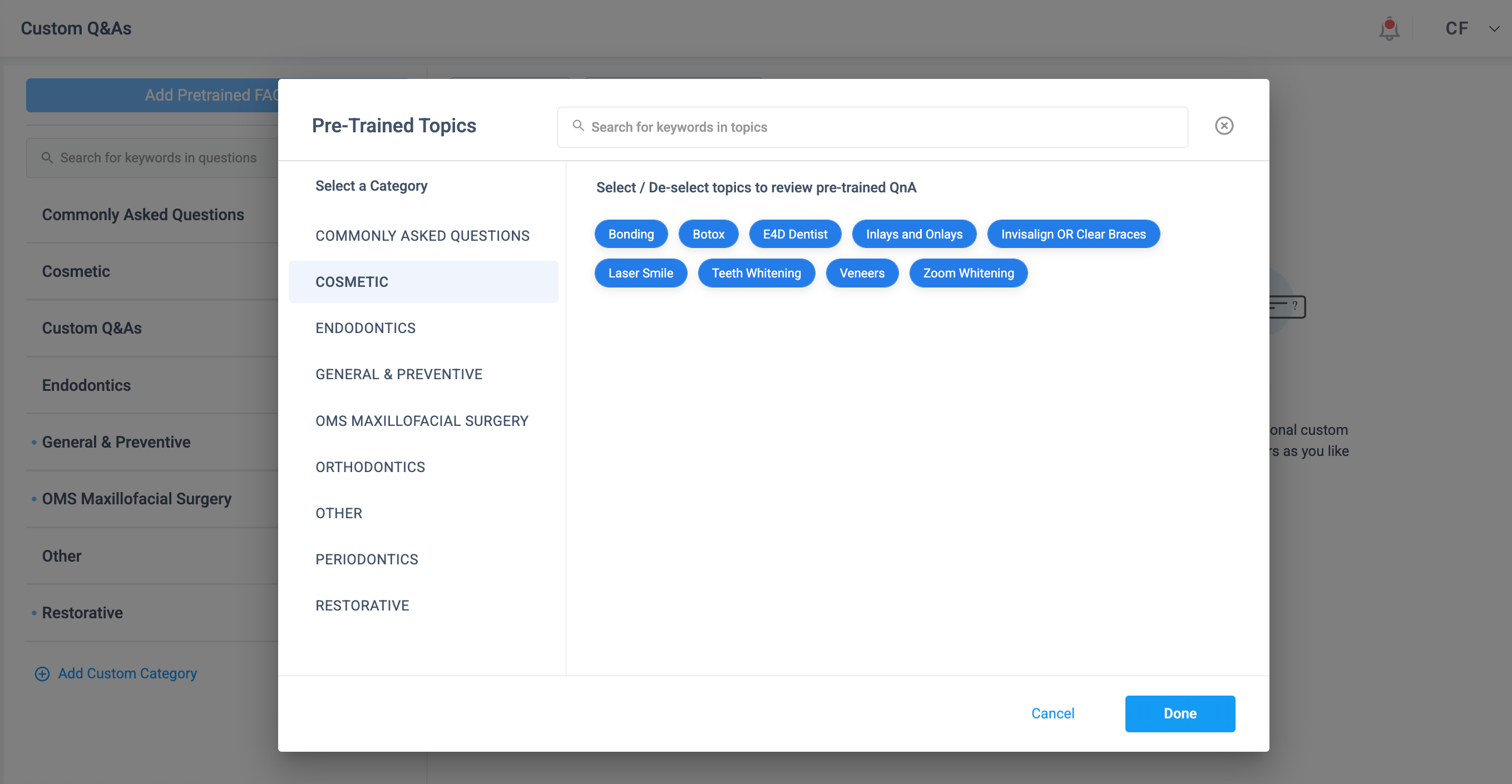Close the Pre-Trained Topics dialog
The height and width of the screenshot is (784, 1512).
(1224, 126)
